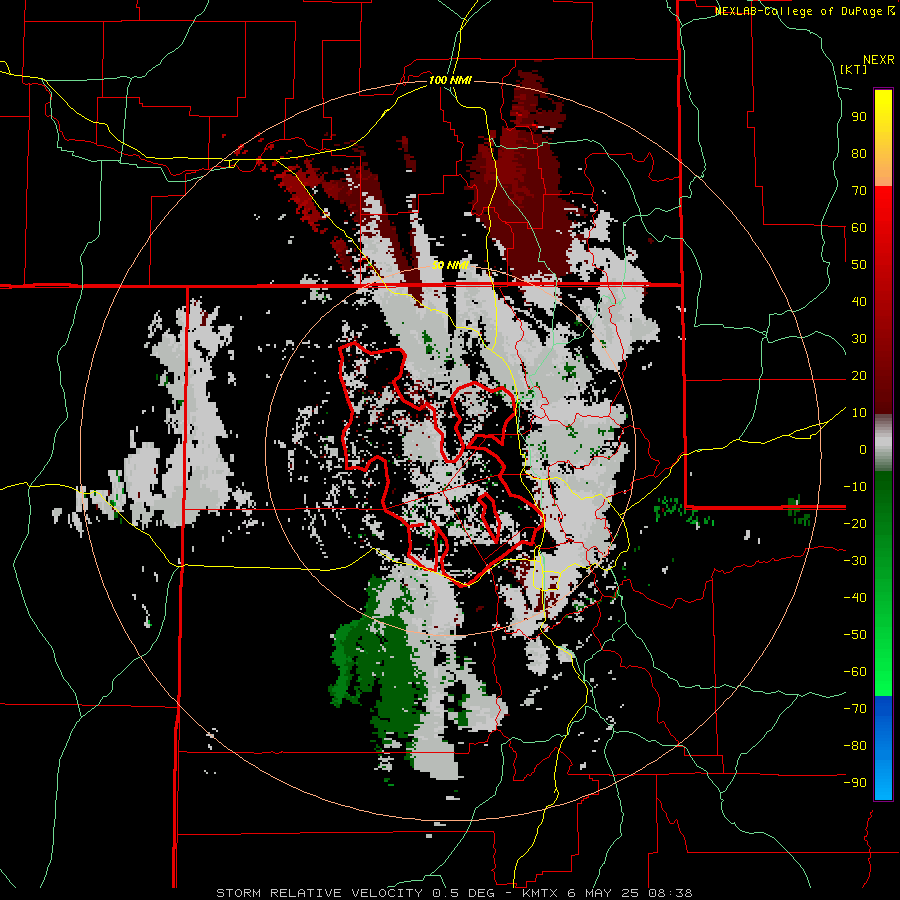The height and width of the screenshot is (900, 900).
Task: Select the 100 NMI range ring label
Action: pos(450,80)
